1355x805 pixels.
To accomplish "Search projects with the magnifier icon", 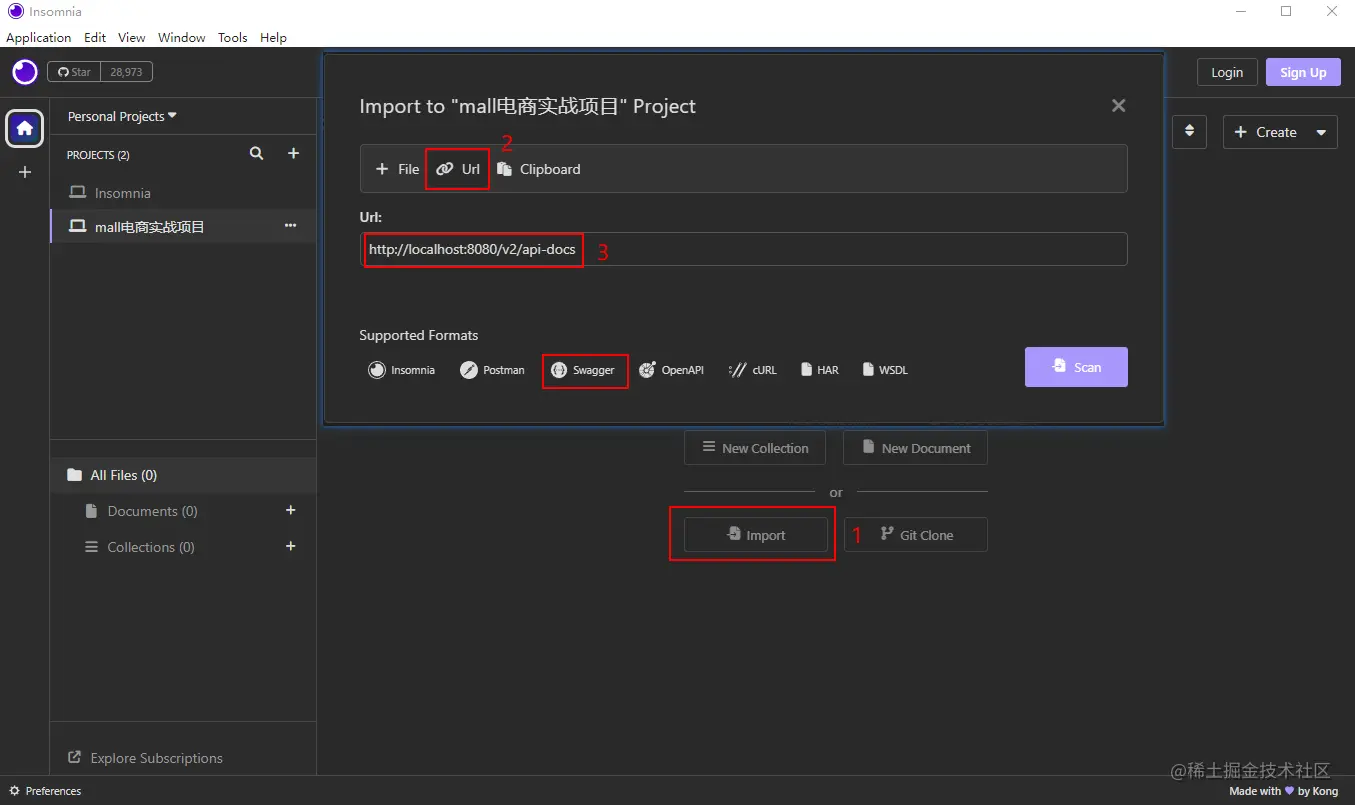I will coord(257,153).
